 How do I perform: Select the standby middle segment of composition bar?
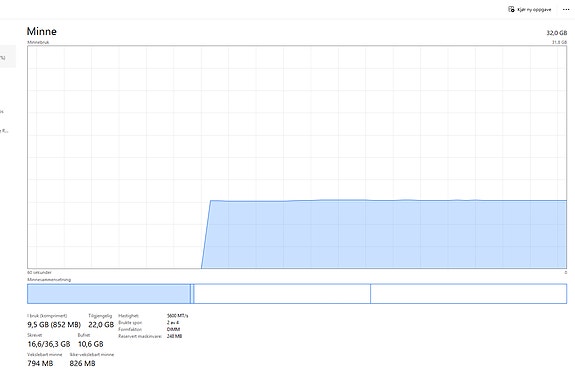click(282, 294)
